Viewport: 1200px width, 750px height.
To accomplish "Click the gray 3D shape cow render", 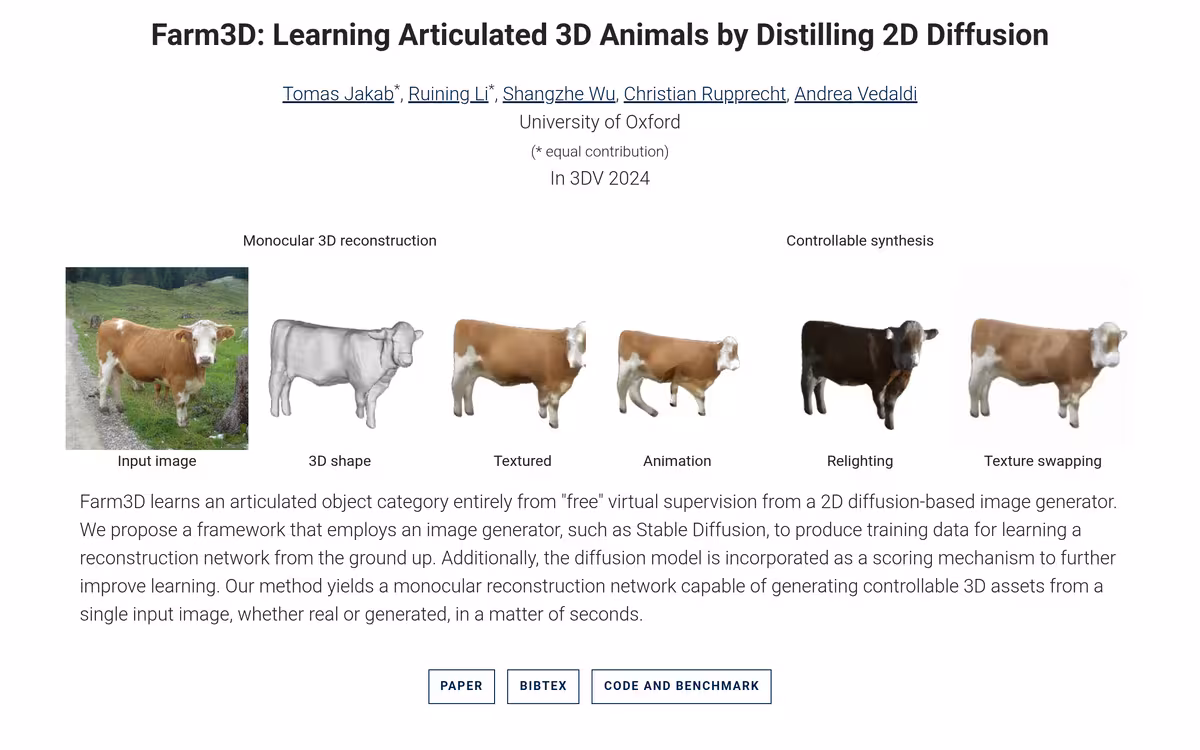I will (x=346, y=372).
